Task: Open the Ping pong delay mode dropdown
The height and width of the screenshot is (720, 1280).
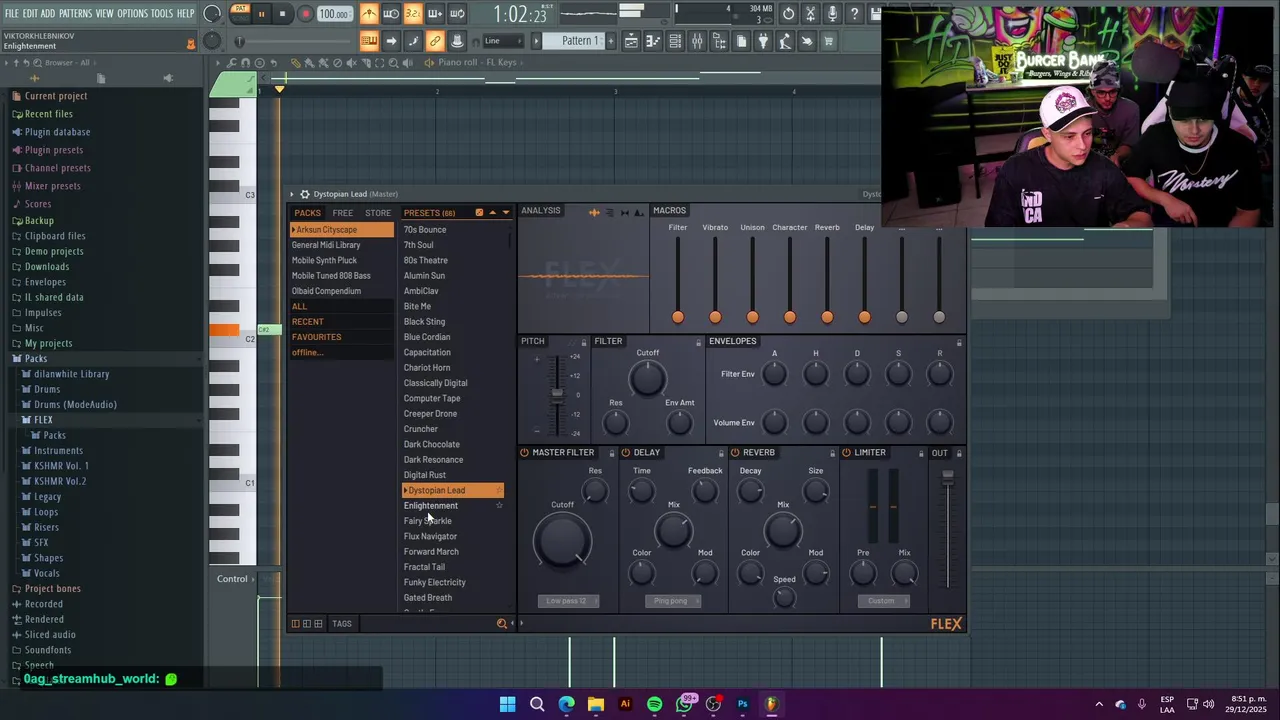Action: [x=673, y=601]
